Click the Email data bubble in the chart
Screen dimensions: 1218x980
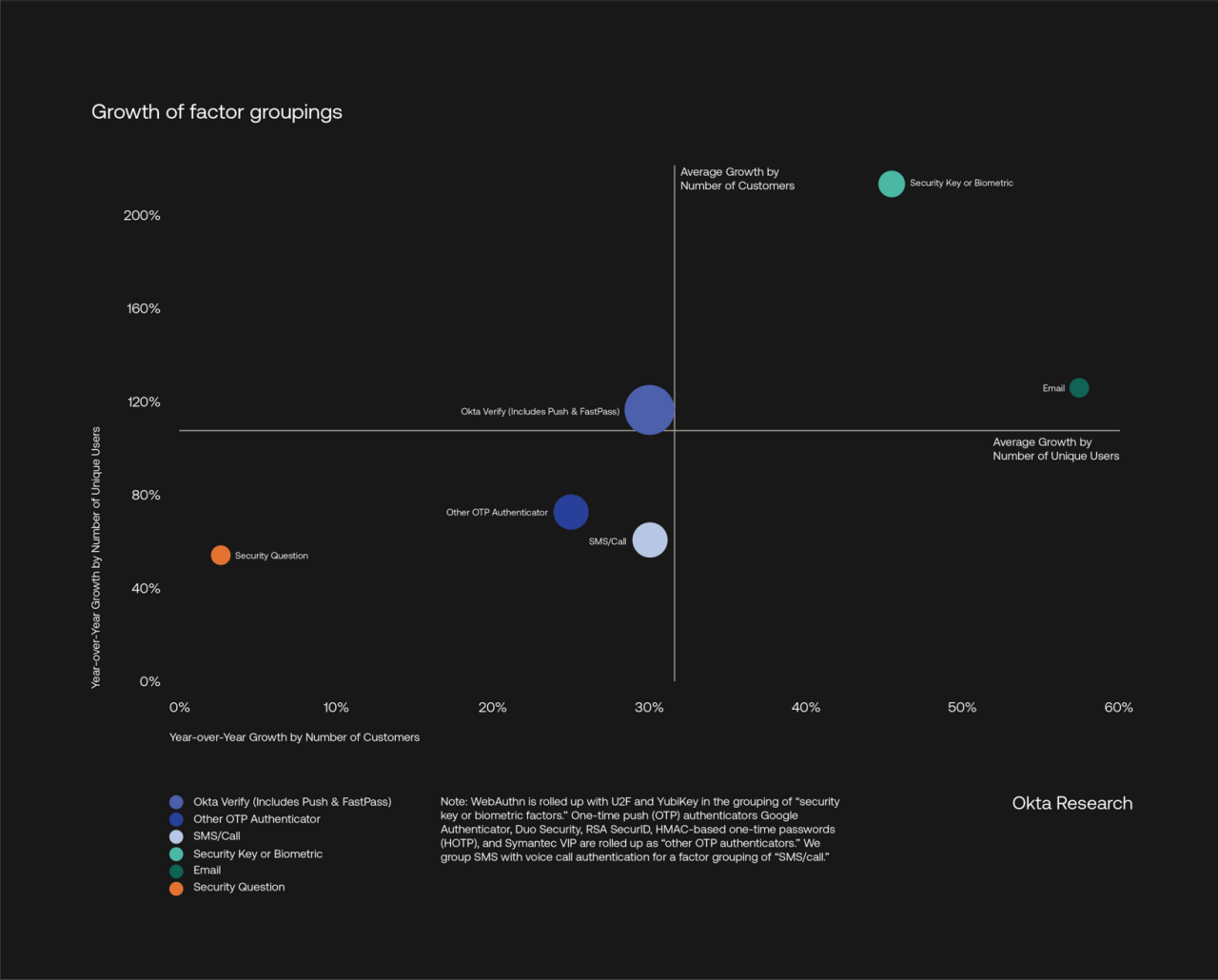pos(1078,388)
